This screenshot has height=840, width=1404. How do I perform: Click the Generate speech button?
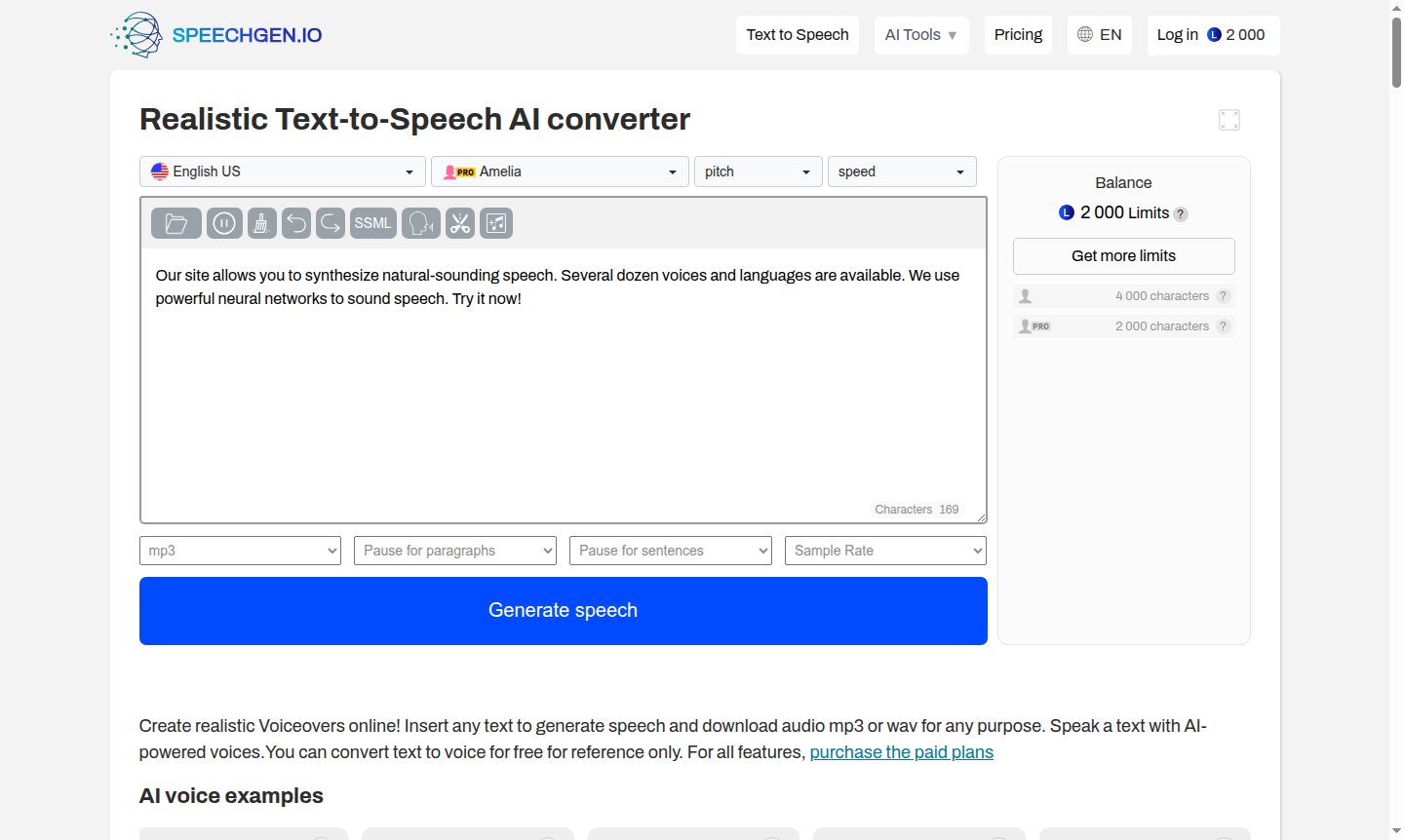pos(563,610)
